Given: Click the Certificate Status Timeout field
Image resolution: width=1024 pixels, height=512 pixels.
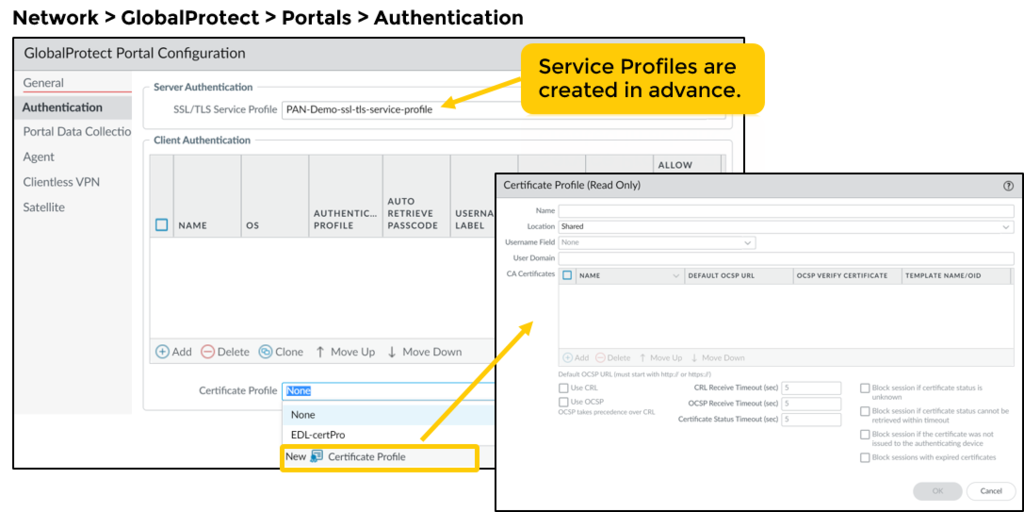Looking at the screenshot, I should 810,419.
